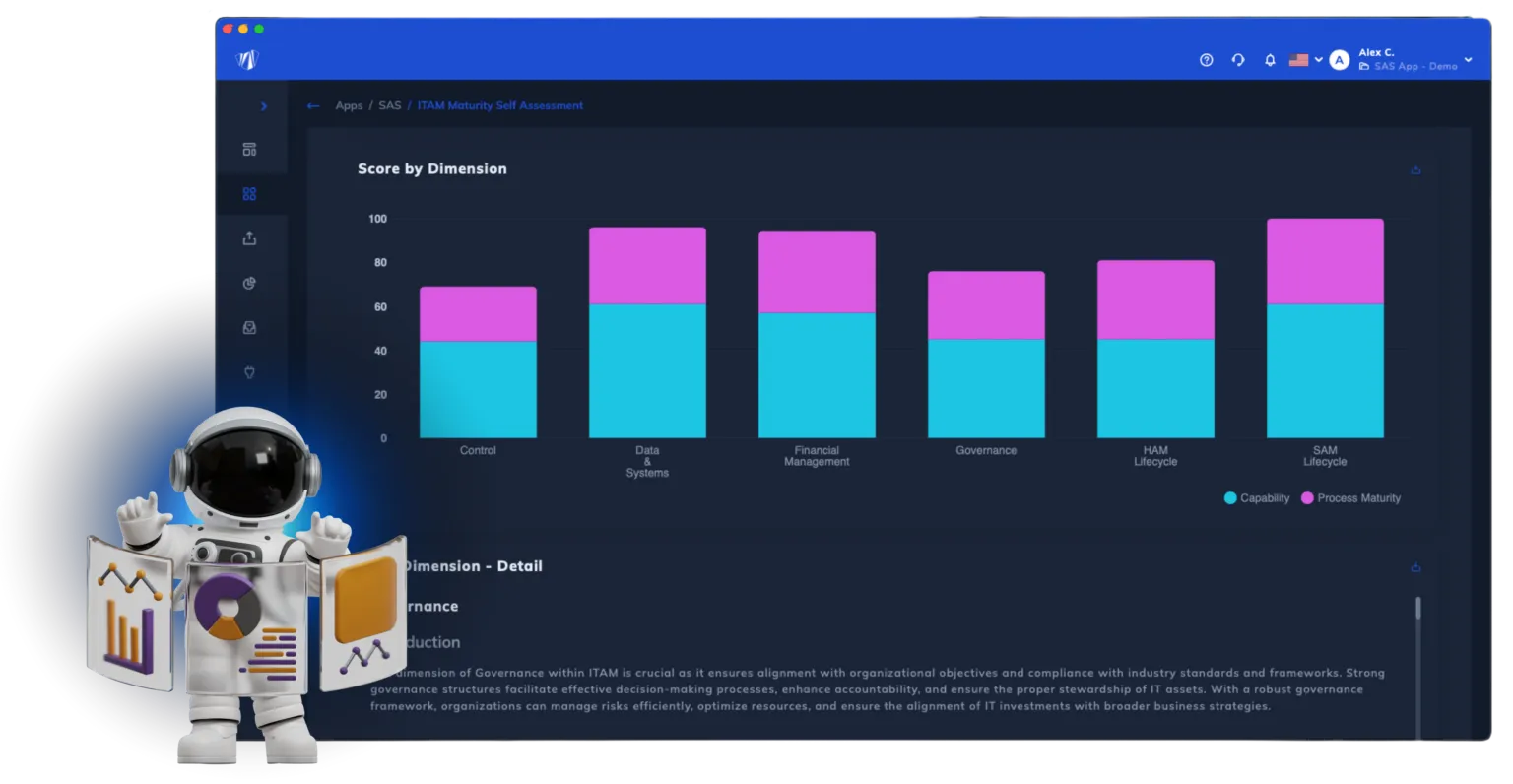The width and height of the screenshot is (1513, 784).
Task: Open the Apps breadcrumb link
Action: (349, 105)
